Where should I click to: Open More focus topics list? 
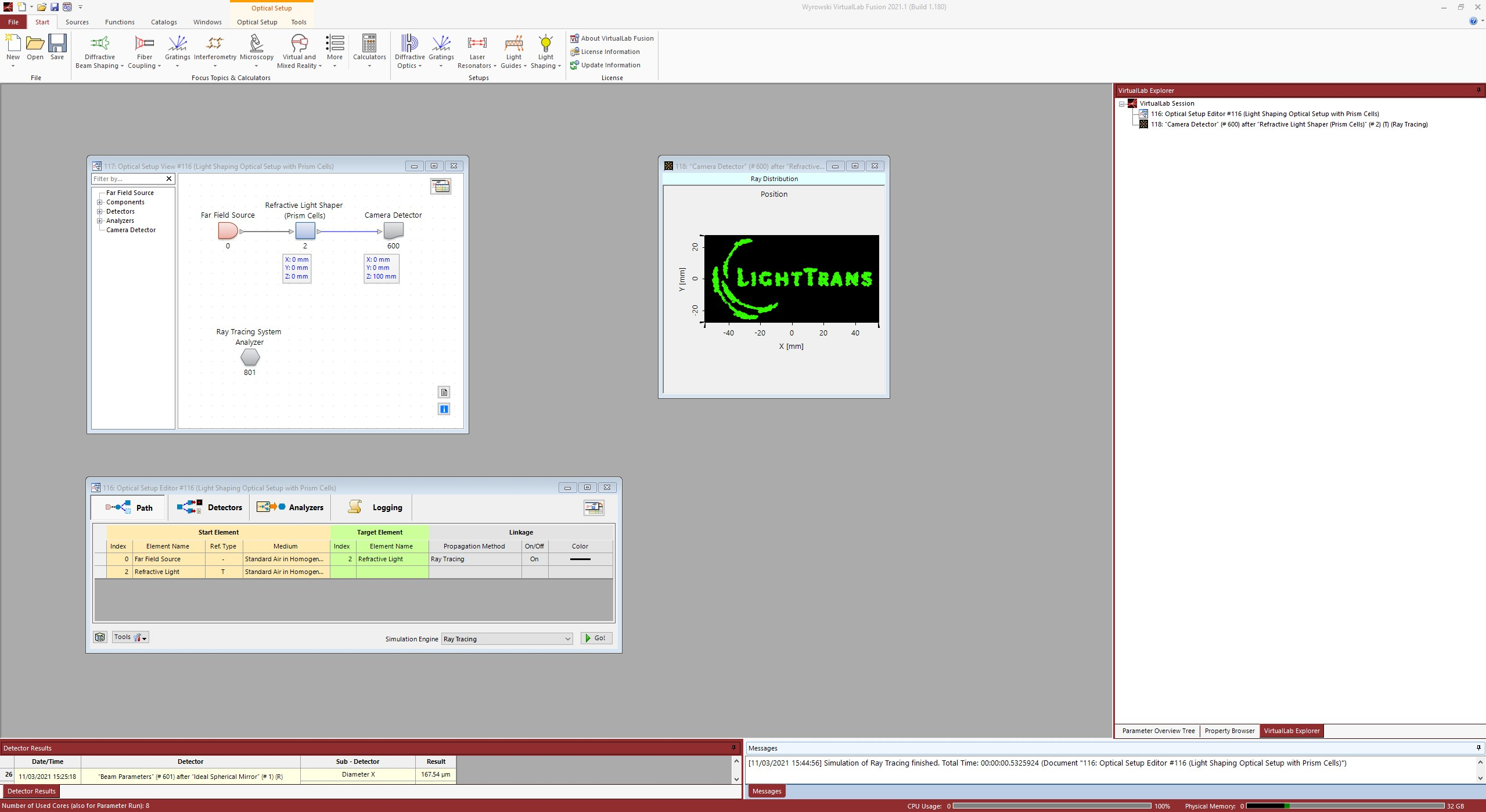click(334, 51)
